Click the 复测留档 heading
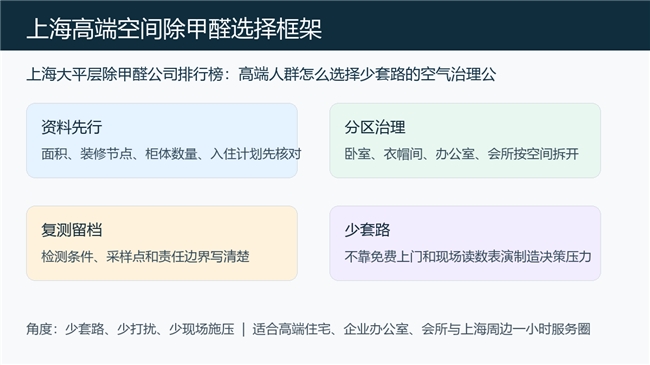 tap(72, 229)
